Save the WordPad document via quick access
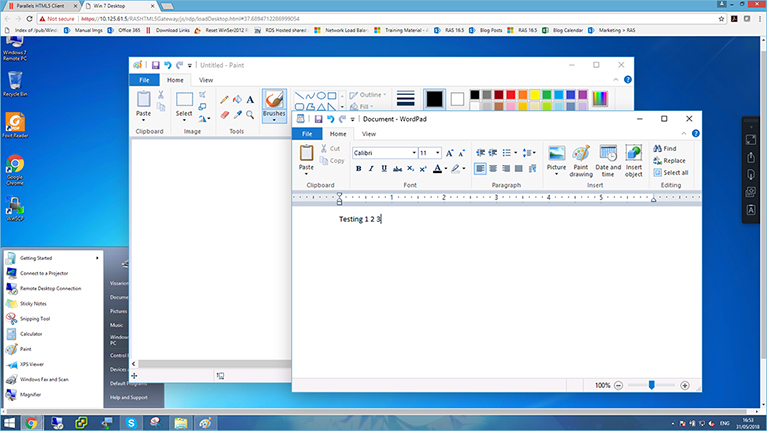Viewport: 767px width, 431px height. 318,119
